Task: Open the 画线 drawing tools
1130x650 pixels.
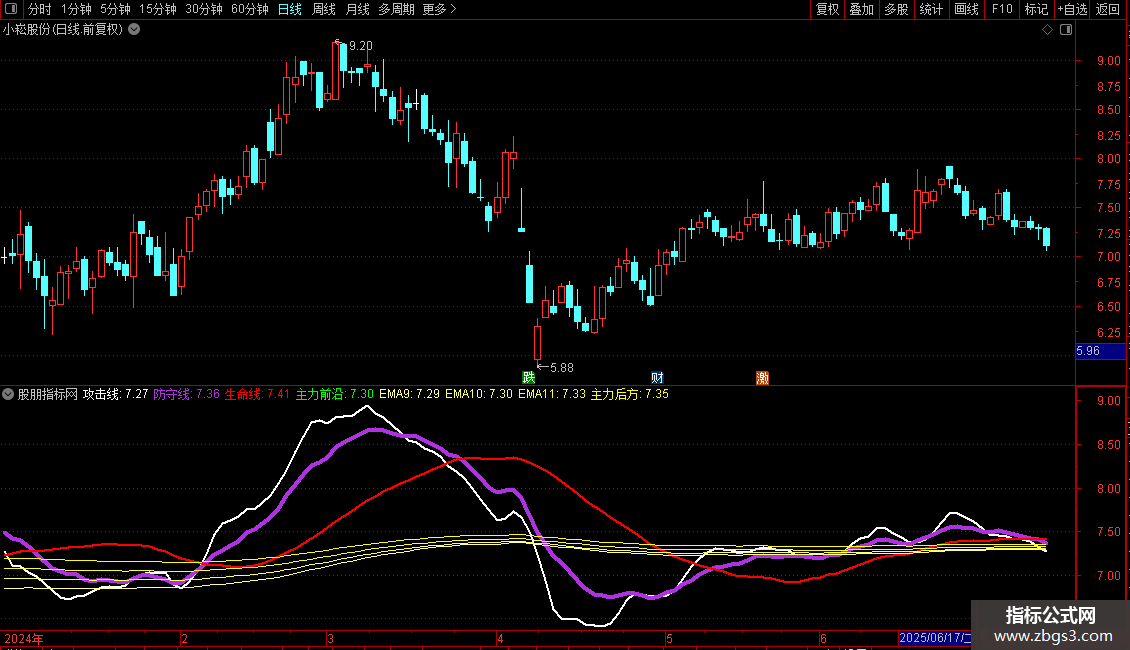Action: pos(966,9)
